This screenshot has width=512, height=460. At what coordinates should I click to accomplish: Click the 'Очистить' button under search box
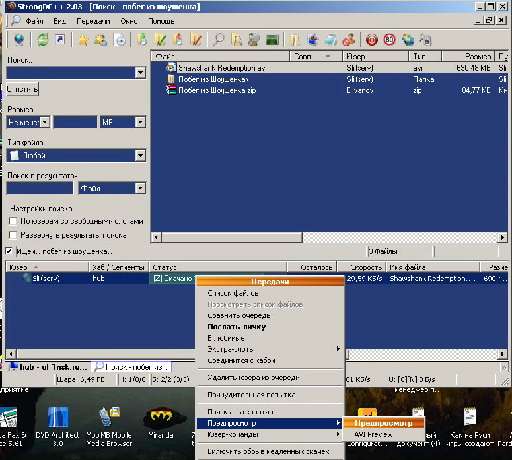(22, 89)
